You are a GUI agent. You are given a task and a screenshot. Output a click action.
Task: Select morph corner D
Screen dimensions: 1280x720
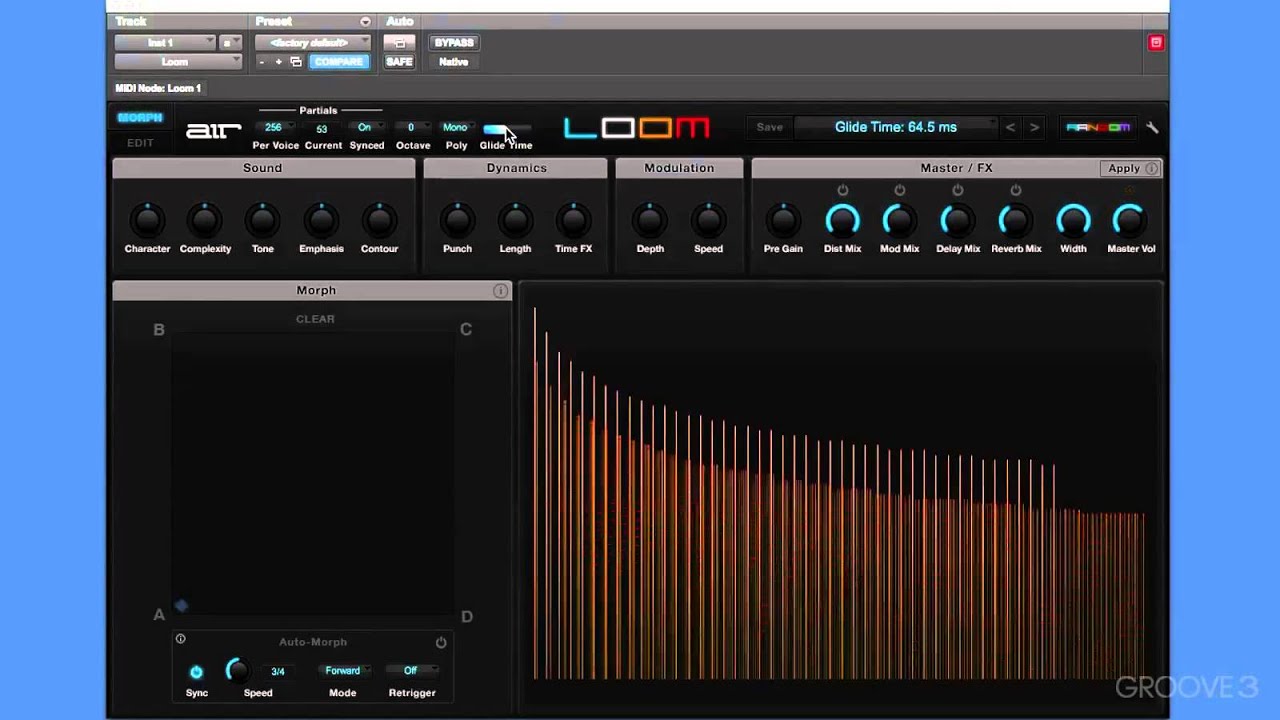(x=466, y=616)
